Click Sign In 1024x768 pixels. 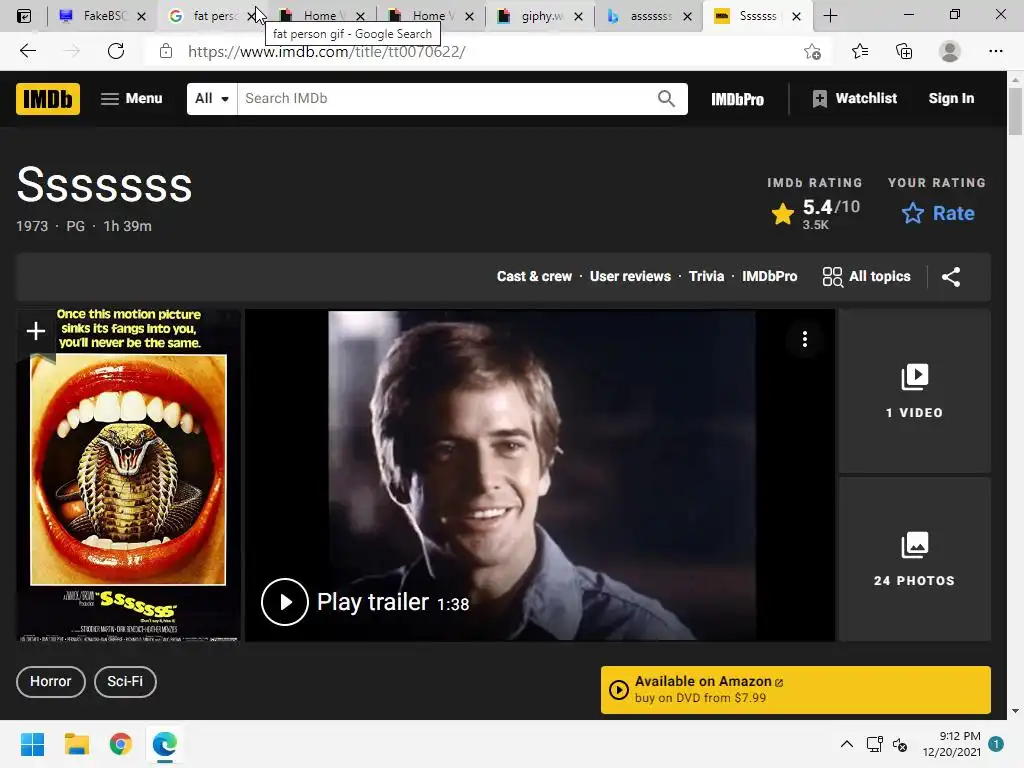[951, 99]
